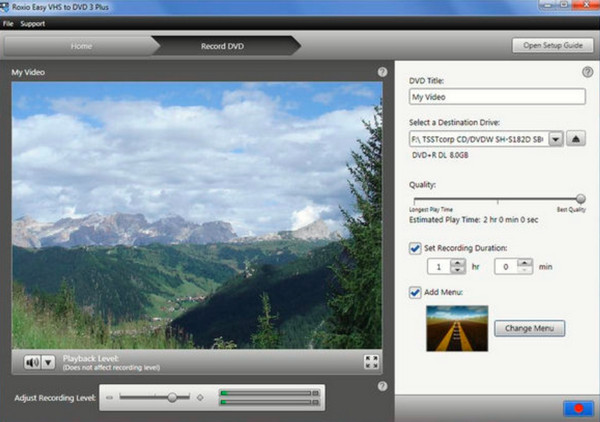Image resolution: width=600 pixels, height=422 pixels.
Task: Mute playback with the speaker icon
Action: point(32,362)
